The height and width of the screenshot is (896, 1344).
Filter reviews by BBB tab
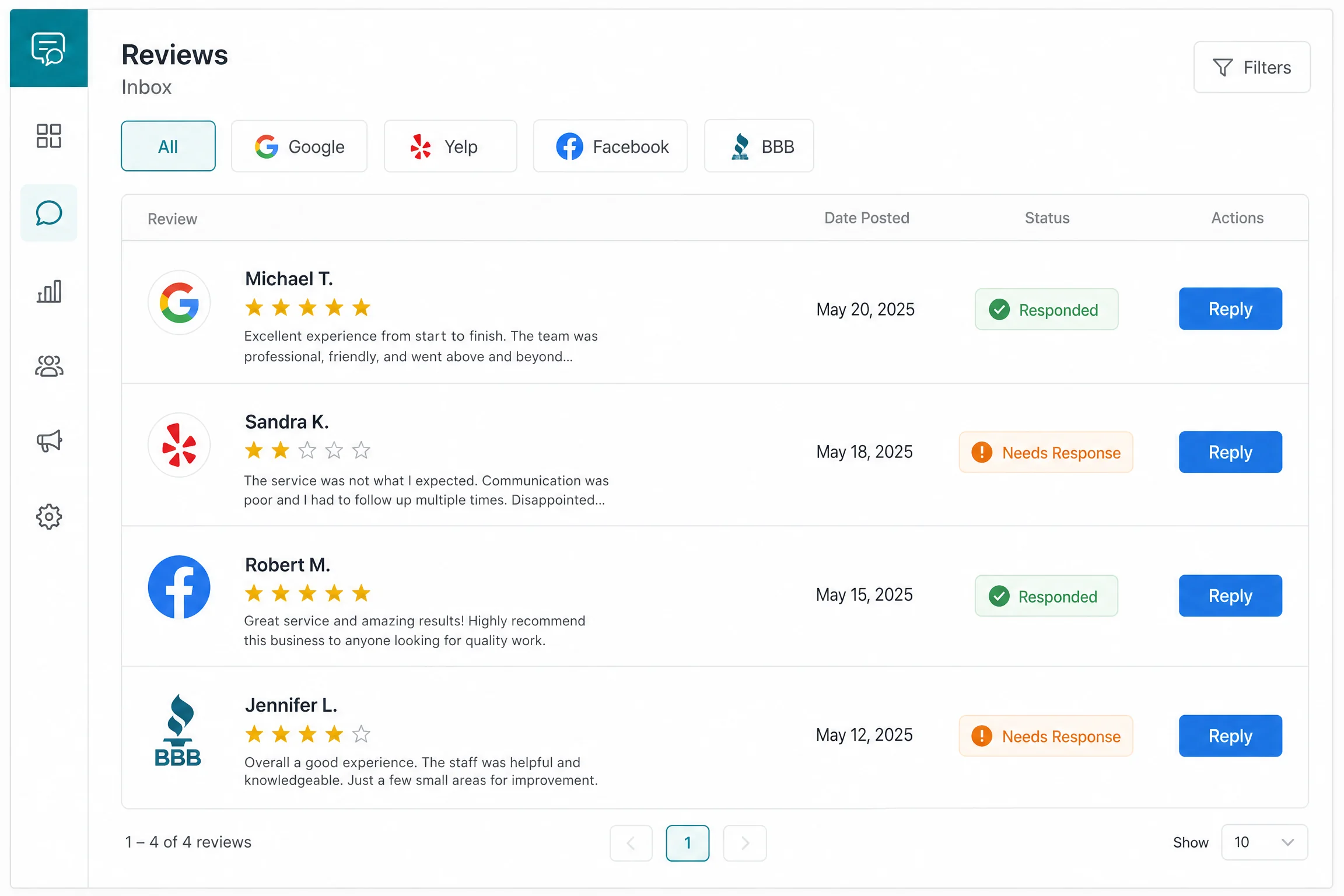[759, 146]
